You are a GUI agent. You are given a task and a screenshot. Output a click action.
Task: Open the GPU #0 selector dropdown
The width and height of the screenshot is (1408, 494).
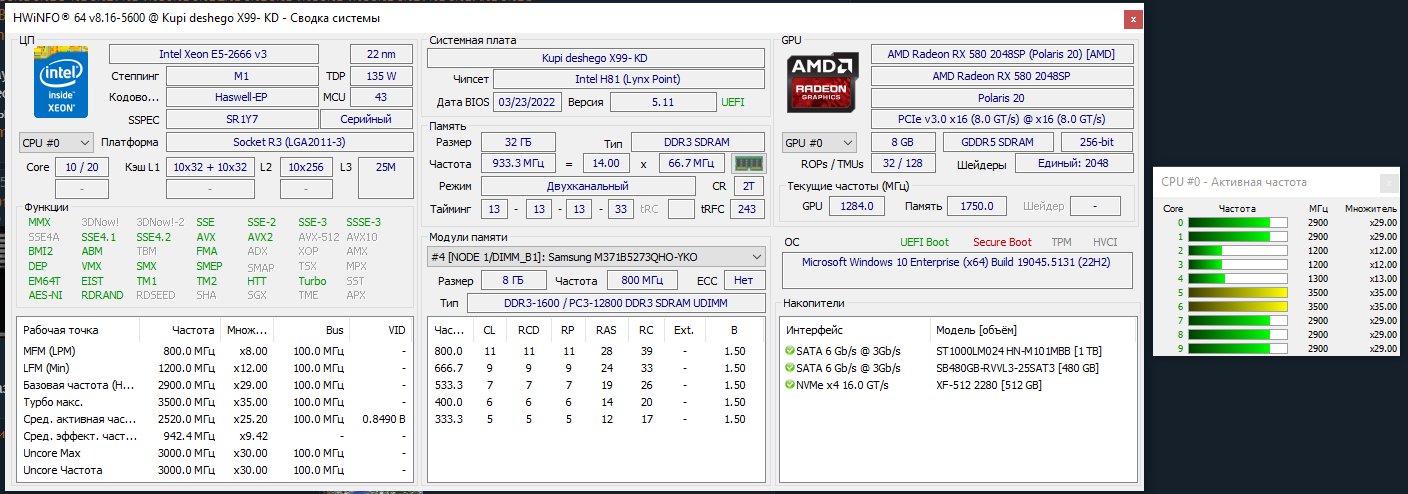click(x=820, y=142)
